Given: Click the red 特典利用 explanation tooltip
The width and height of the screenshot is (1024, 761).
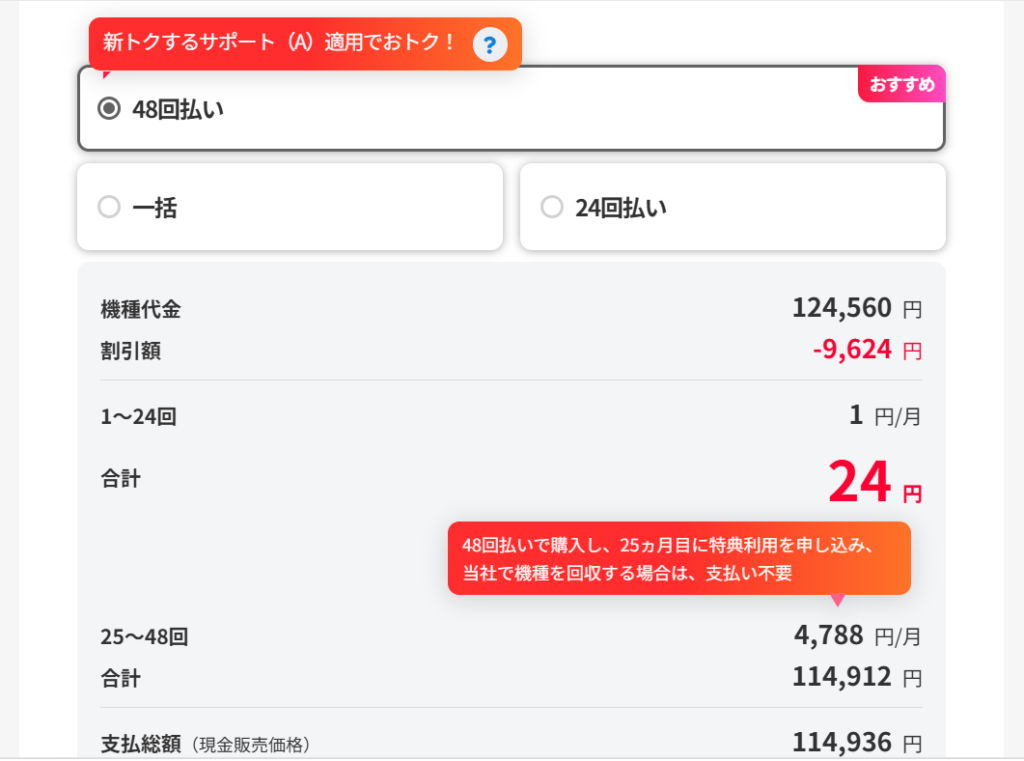Looking at the screenshot, I should click(x=678, y=559).
